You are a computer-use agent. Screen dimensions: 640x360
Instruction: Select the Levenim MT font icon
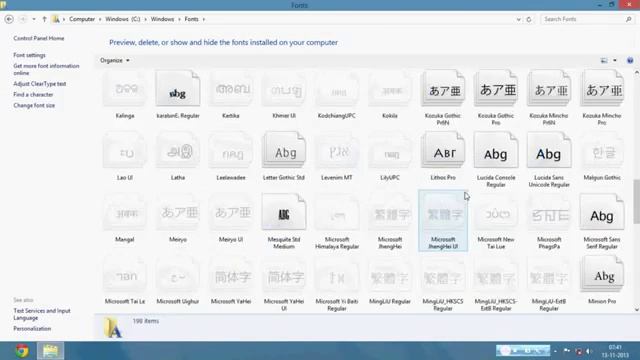click(x=337, y=151)
